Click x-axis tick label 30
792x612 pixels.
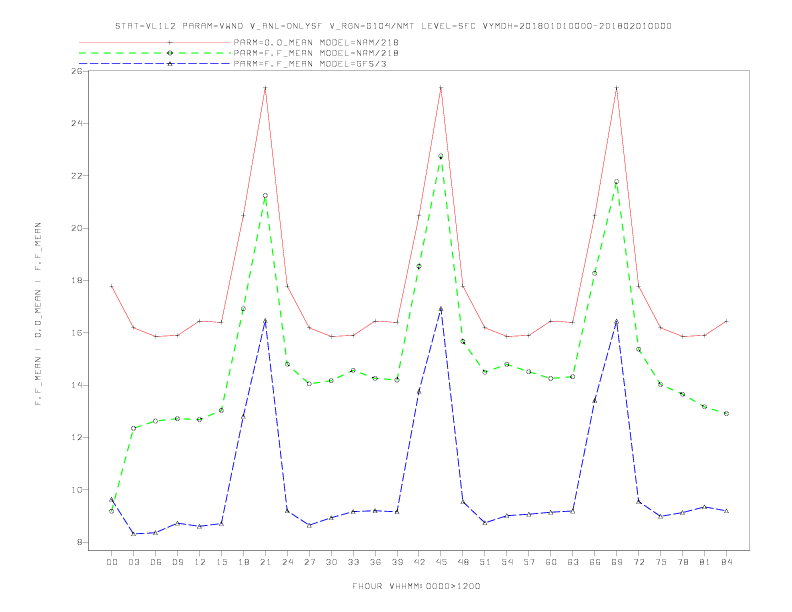point(331,562)
